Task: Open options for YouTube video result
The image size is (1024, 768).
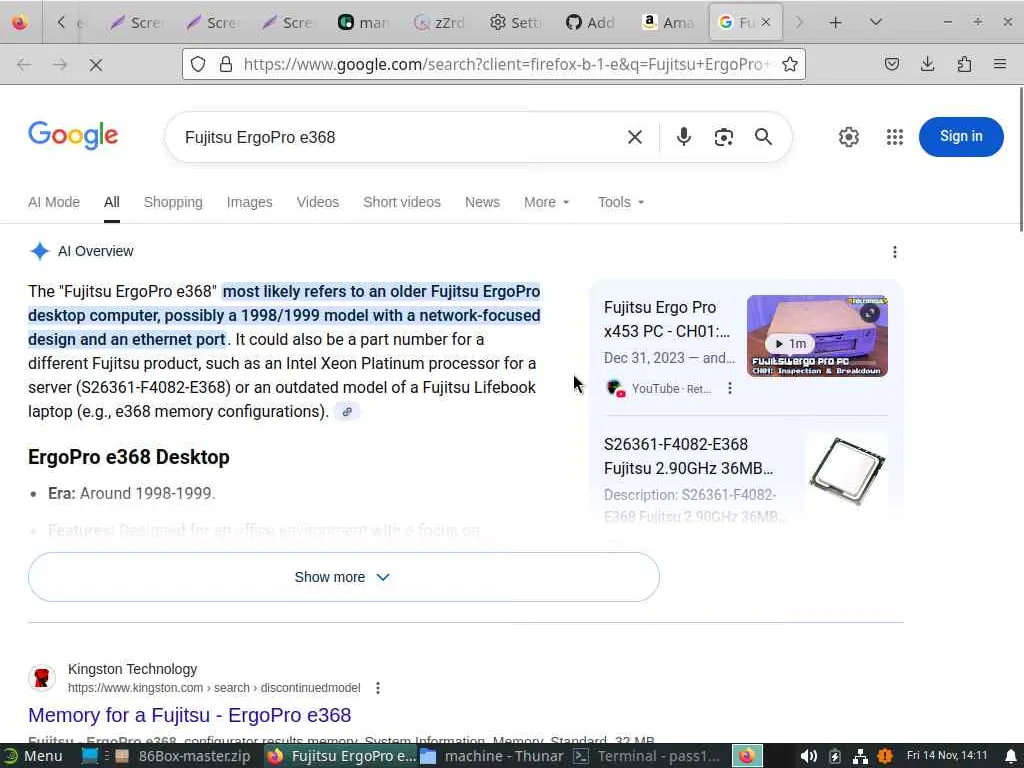Action: click(x=729, y=389)
